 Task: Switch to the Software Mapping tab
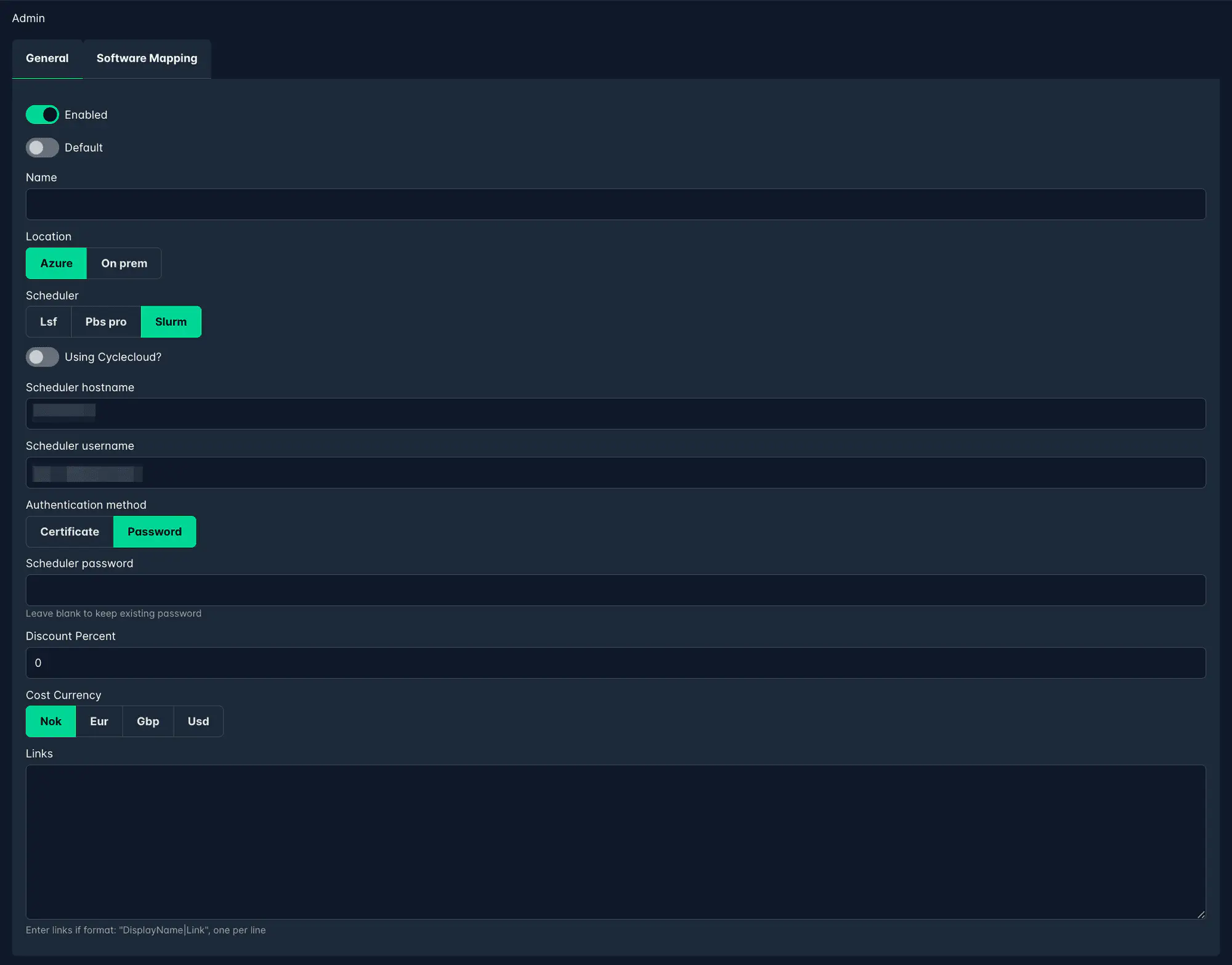point(147,59)
